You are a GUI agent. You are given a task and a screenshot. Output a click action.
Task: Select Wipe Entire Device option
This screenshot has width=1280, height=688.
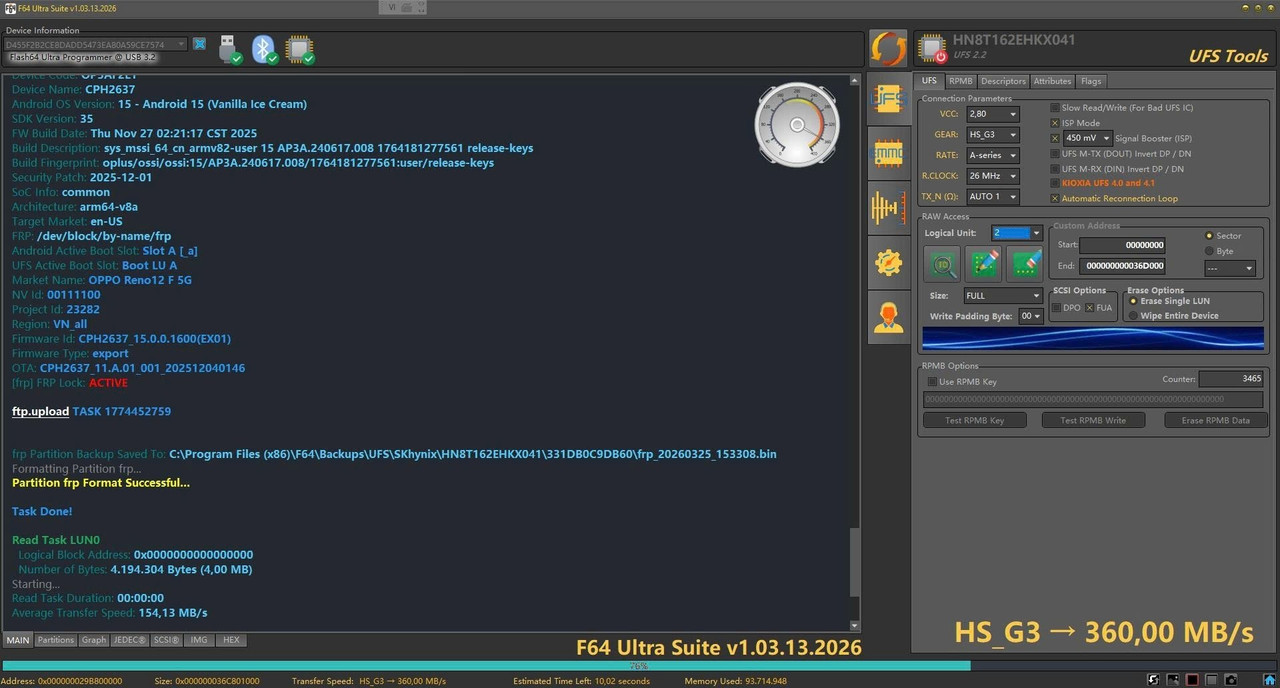[x=1133, y=316]
